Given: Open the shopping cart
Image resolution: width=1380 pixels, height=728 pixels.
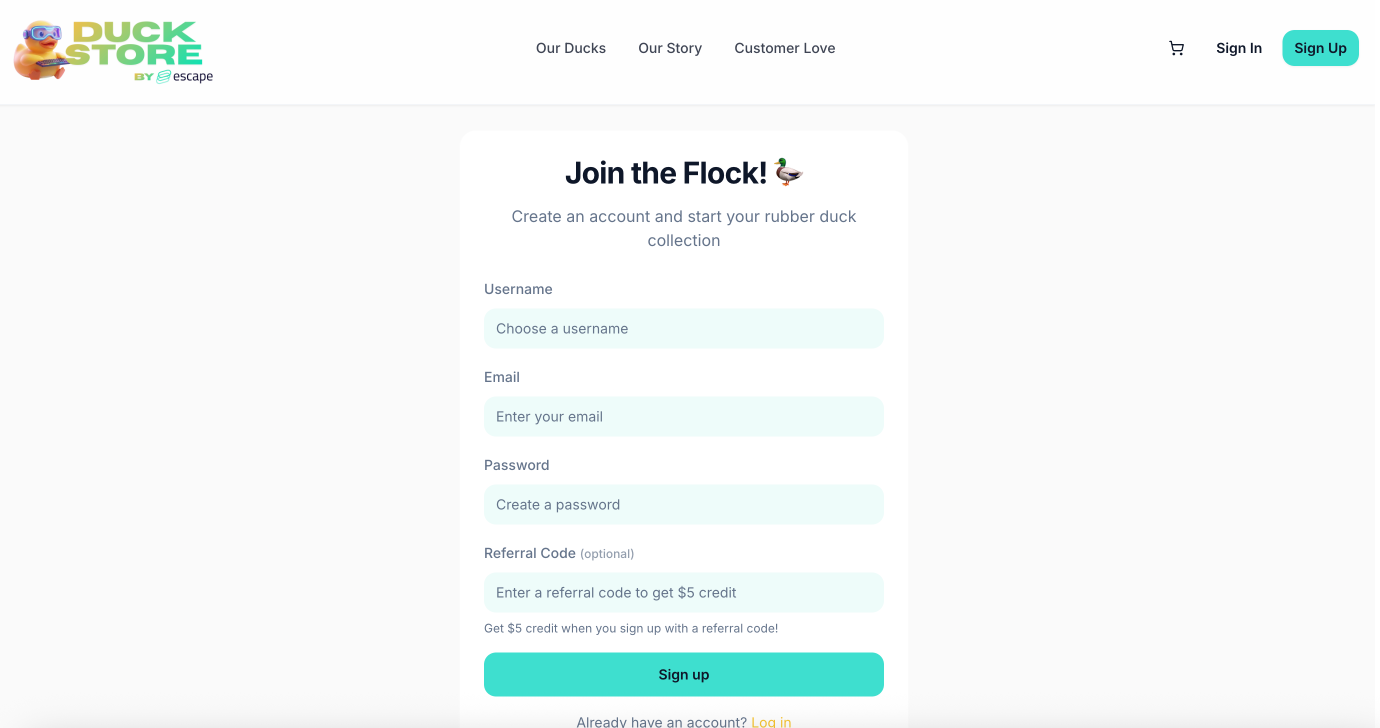Looking at the screenshot, I should 1176,48.
